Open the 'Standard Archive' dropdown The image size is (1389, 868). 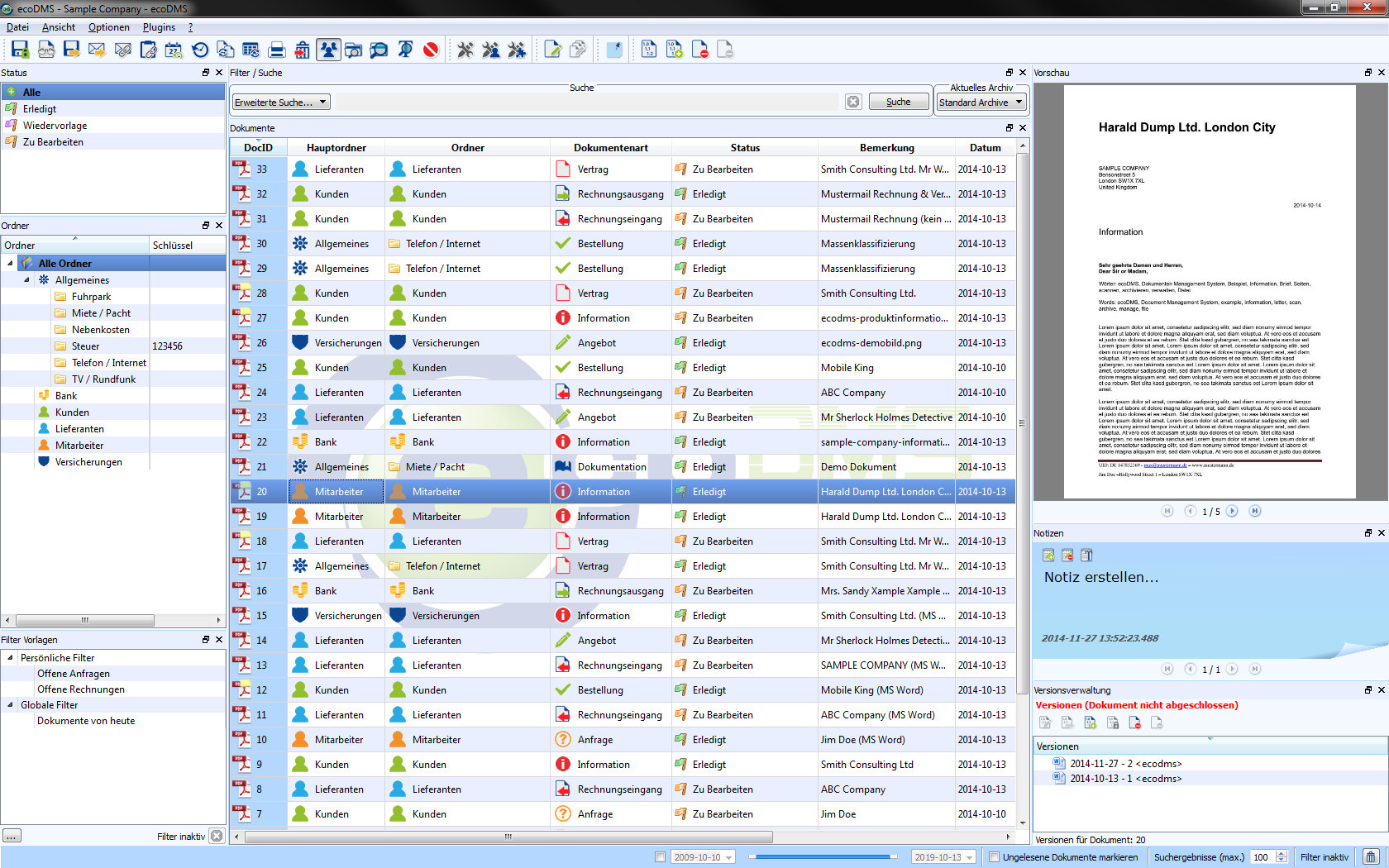tap(981, 103)
